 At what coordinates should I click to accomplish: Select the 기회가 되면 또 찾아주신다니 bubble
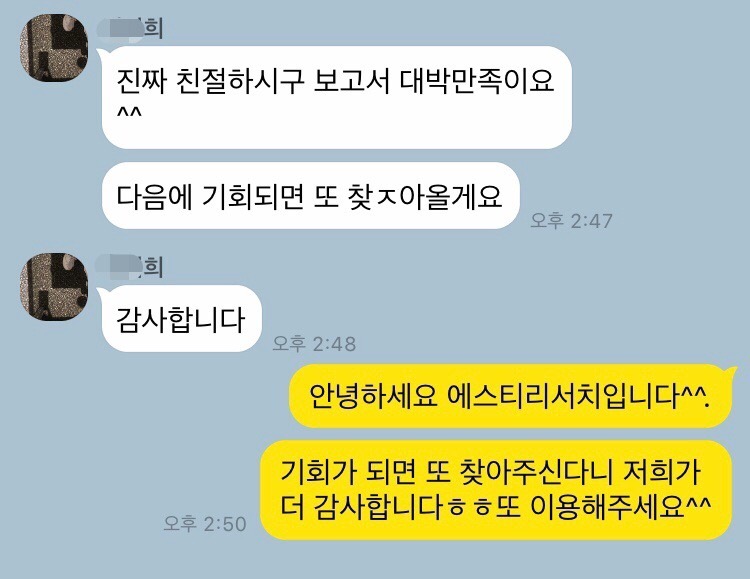pos(496,490)
